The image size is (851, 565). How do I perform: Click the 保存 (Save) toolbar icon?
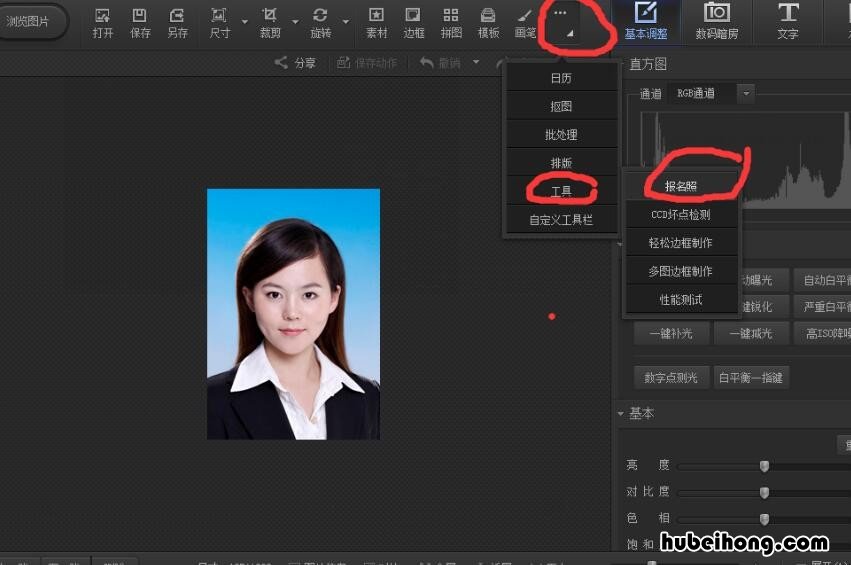pos(140,23)
